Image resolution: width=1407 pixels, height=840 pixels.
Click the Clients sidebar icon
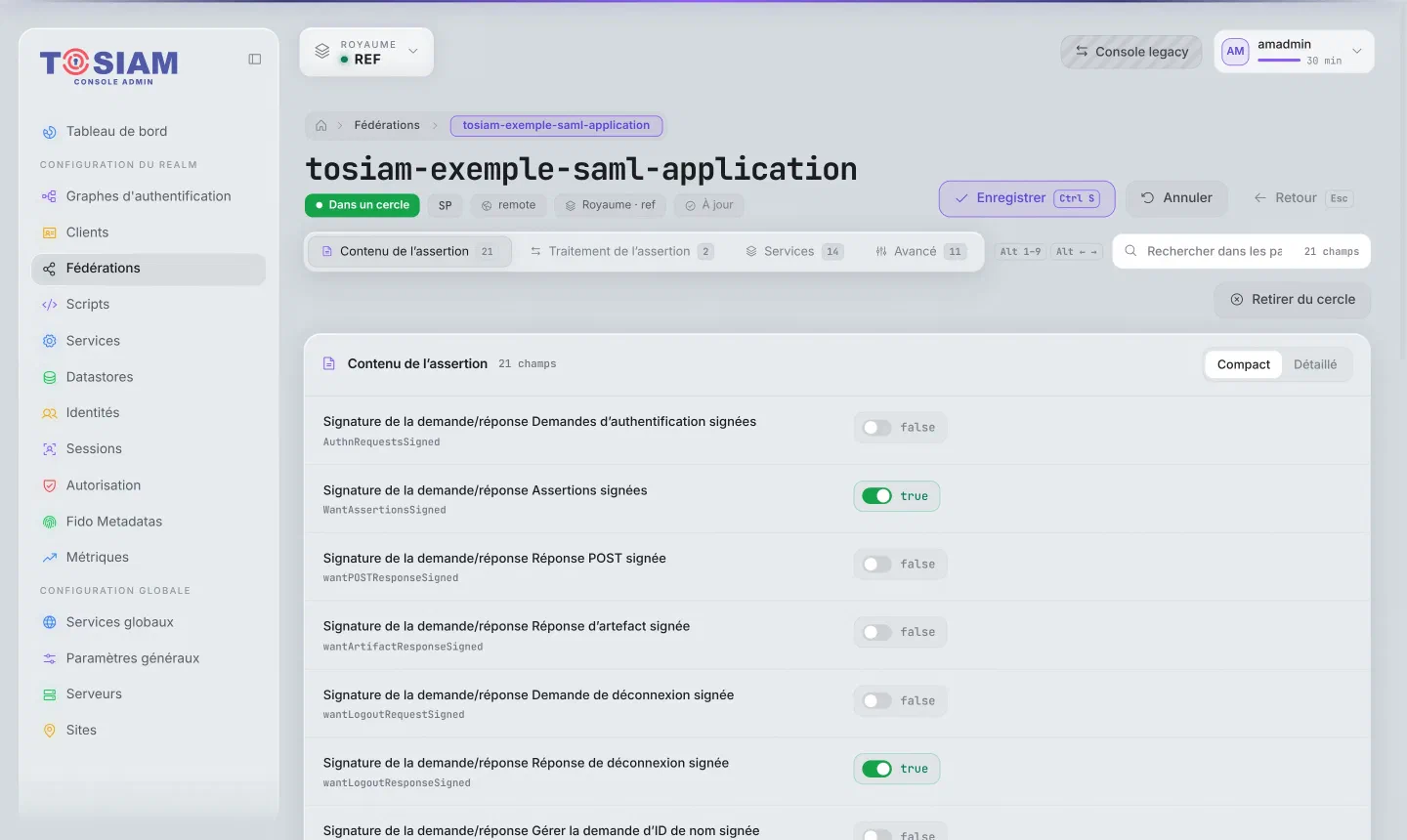pyautogui.click(x=49, y=232)
